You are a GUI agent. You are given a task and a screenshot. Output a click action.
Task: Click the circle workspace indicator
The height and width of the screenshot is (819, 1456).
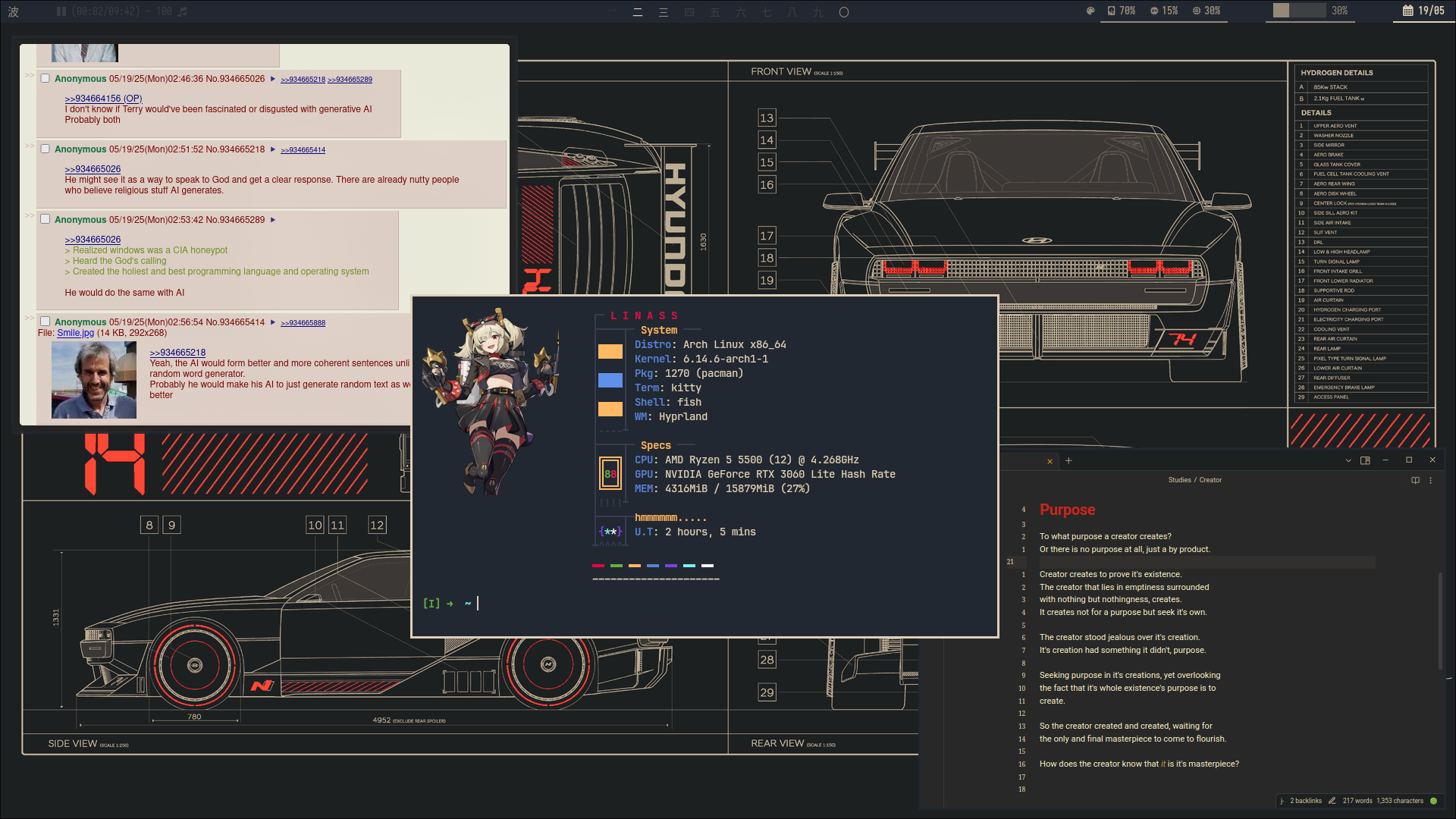point(844,12)
